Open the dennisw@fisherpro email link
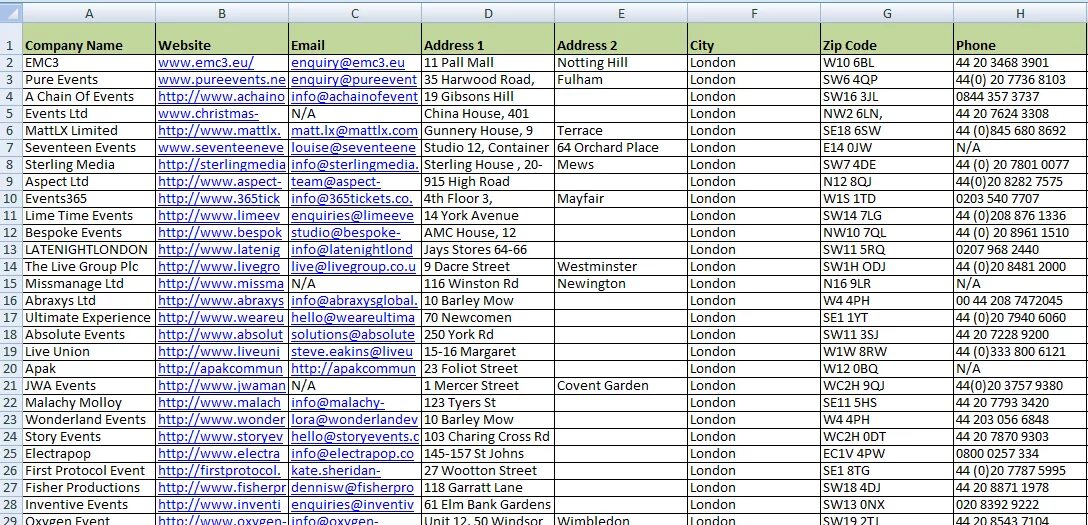This screenshot has height=525, width=1088. (x=352, y=488)
